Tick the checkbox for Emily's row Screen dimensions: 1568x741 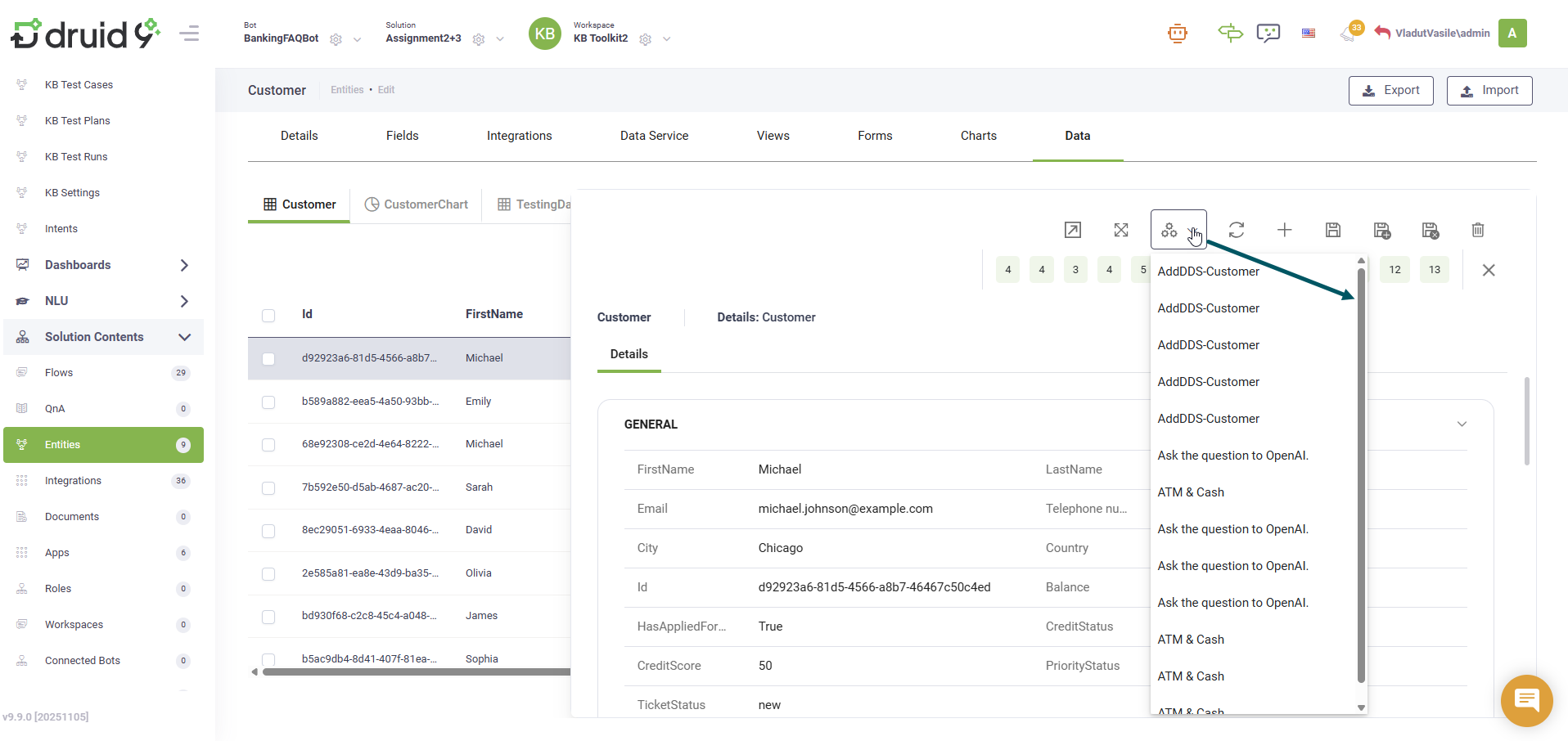(268, 402)
